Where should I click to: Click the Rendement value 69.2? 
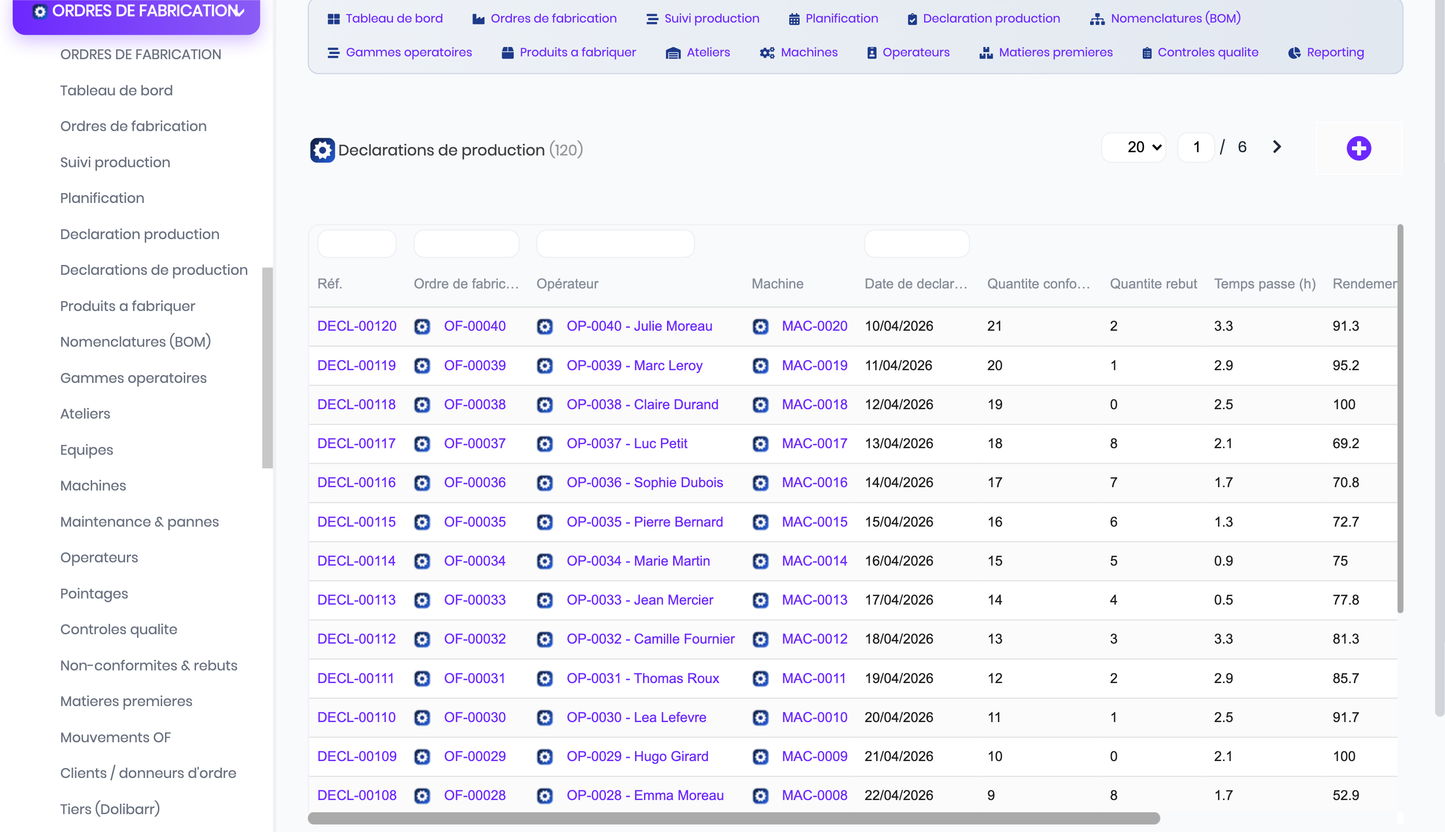(x=1346, y=444)
